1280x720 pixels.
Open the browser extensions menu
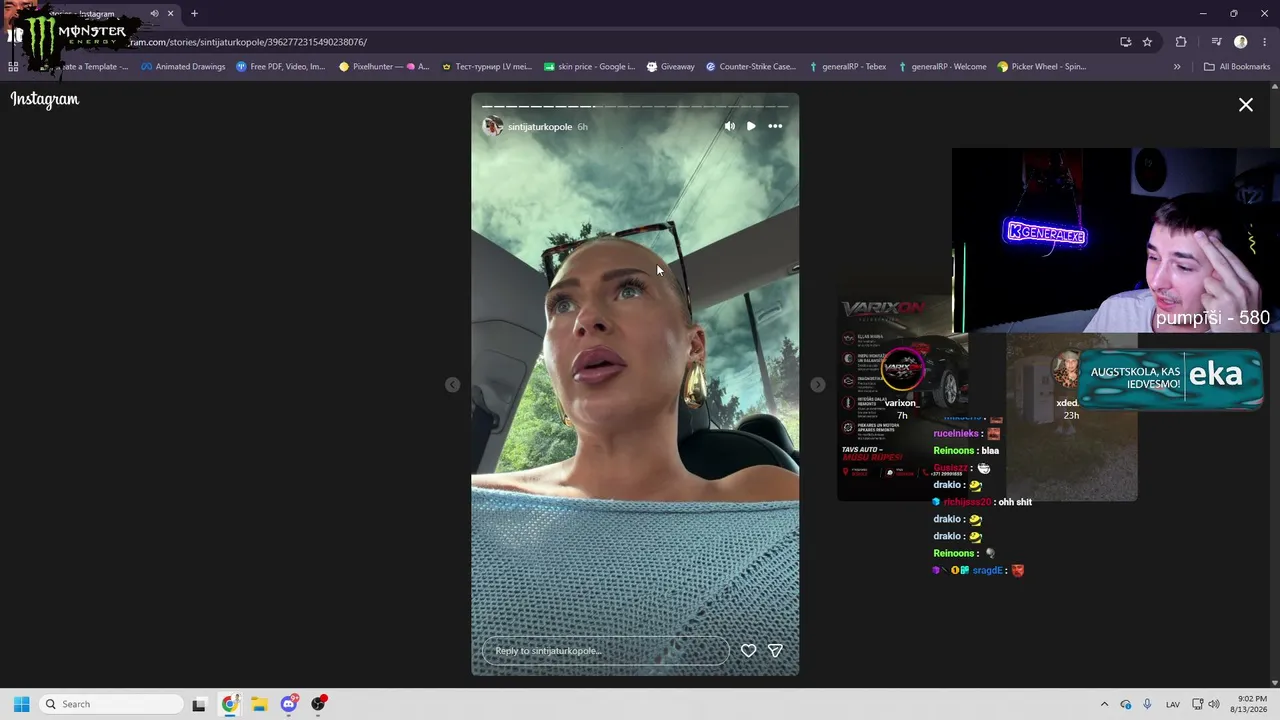tap(1181, 42)
